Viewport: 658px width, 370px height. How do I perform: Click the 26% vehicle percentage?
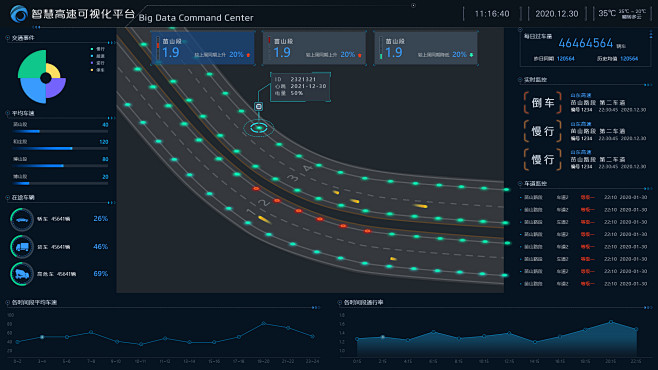pyautogui.click(x=100, y=219)
